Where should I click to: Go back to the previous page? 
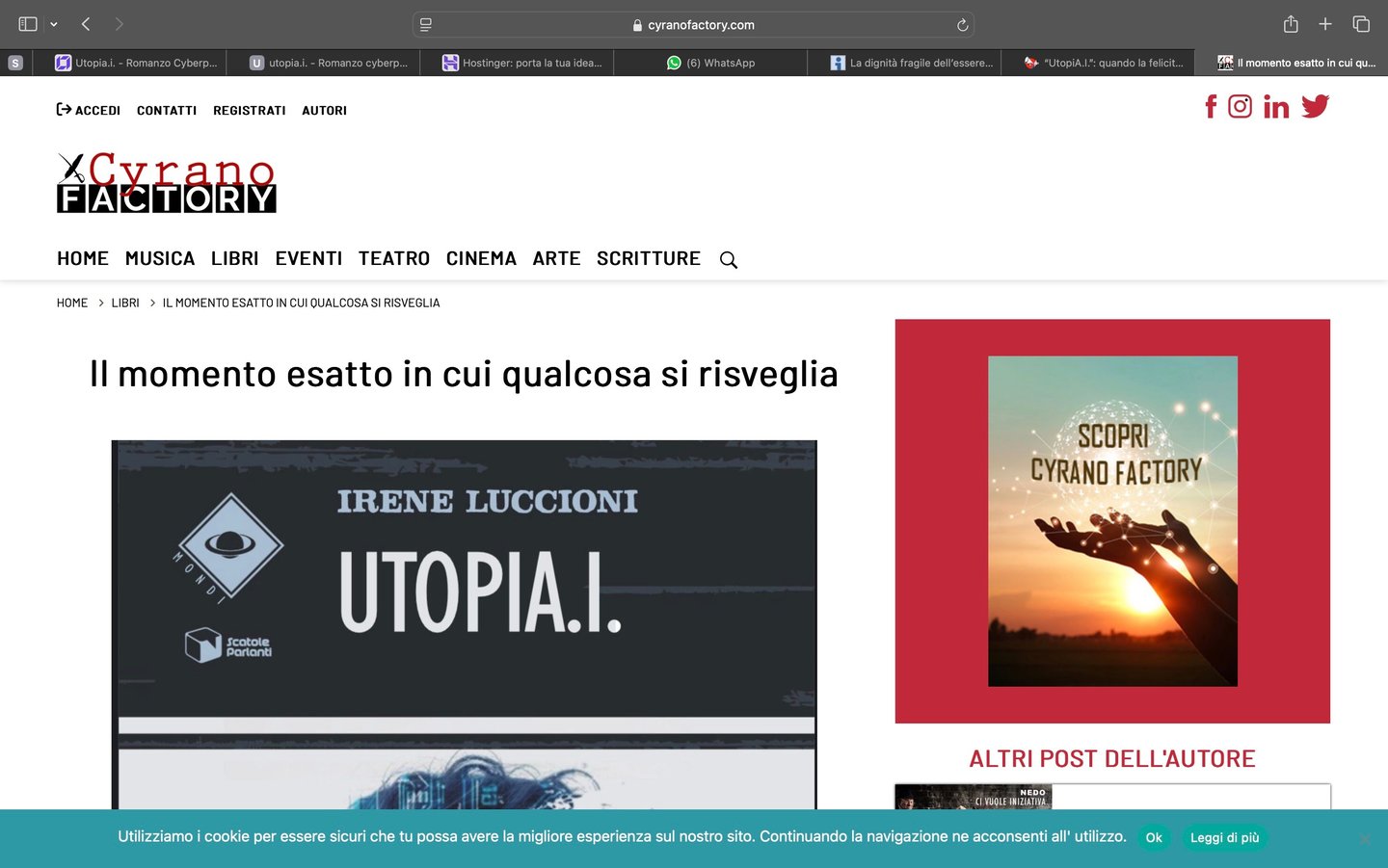tap(86, 24)
